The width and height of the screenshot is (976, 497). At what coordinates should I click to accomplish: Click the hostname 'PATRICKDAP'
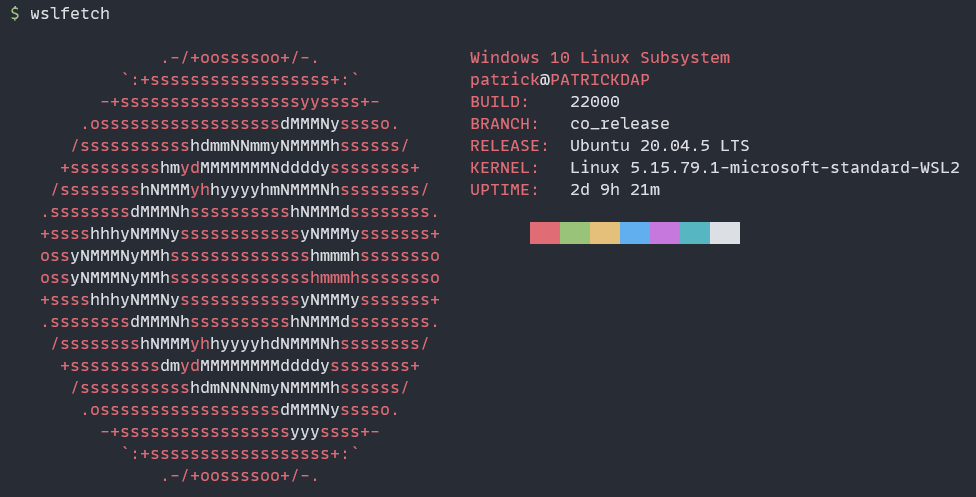pos(600,80)
